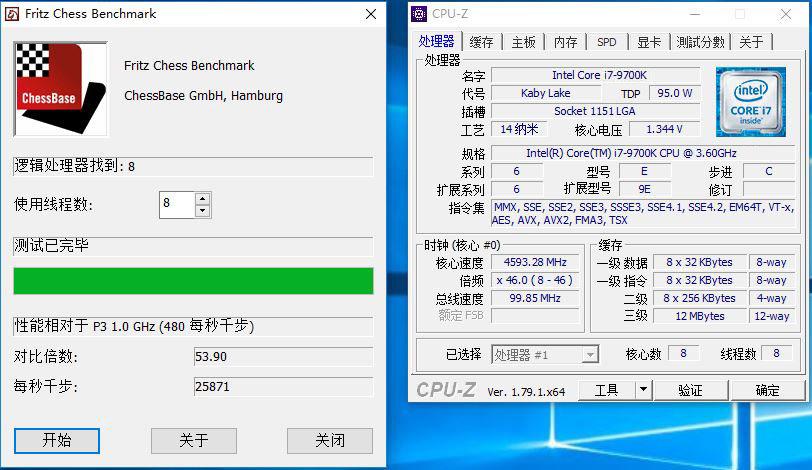Click the 验证 button
The image size is (812, 470).
pos(691,390)
